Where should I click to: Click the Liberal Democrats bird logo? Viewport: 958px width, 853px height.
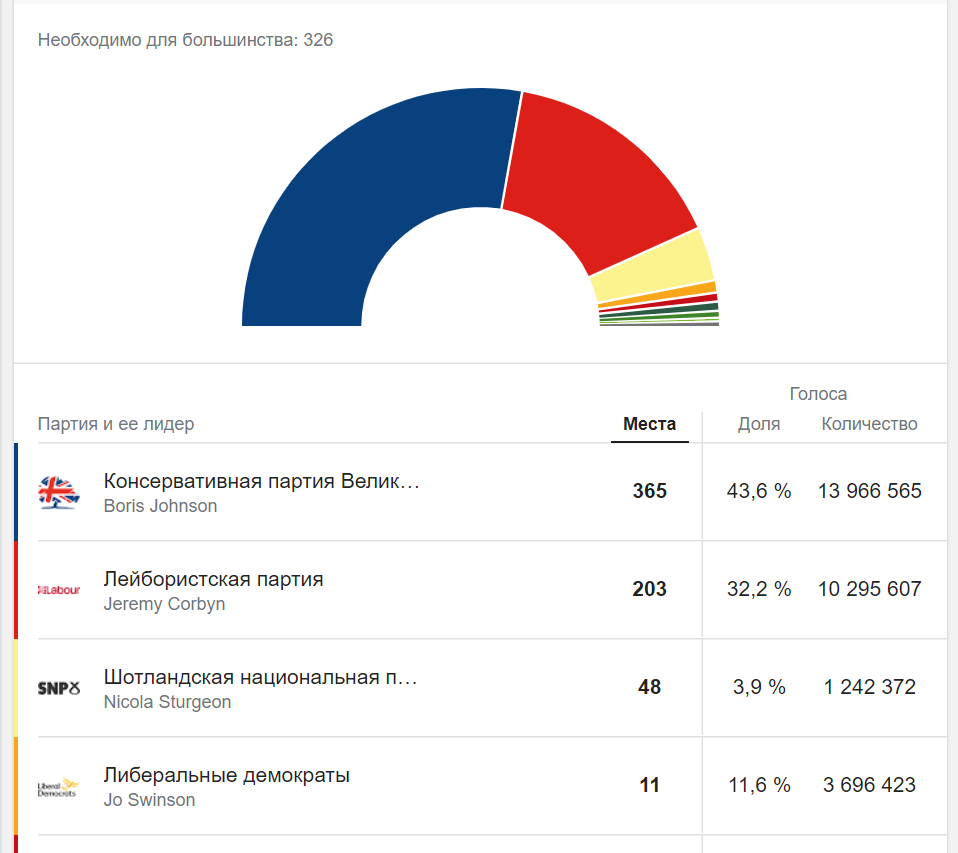tap(58, 787)
